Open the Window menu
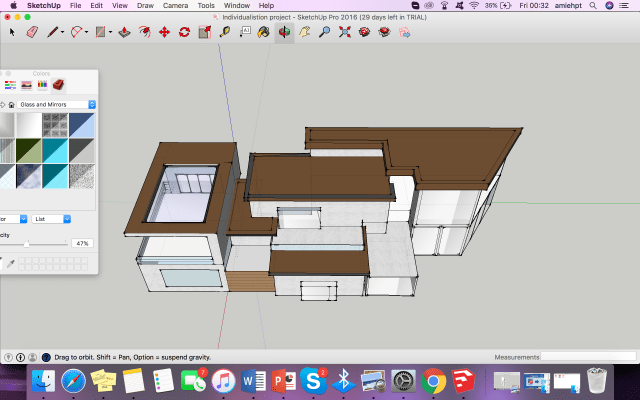This screenshot has width=640, height=400. point(237,6)
